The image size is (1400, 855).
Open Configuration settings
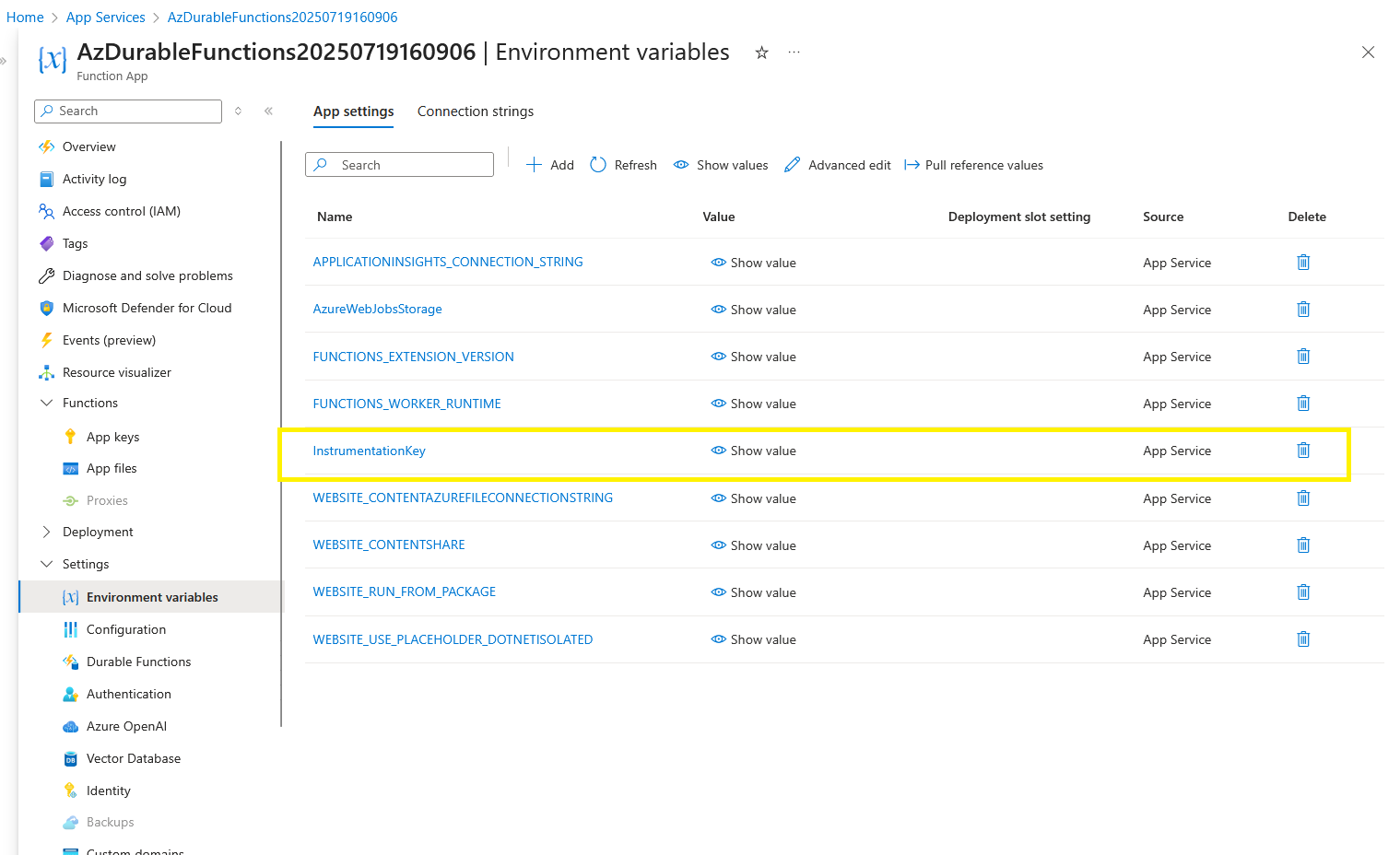coord(125,629)
